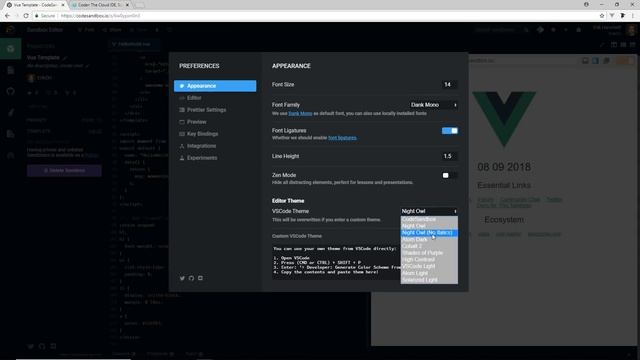Click the user avatar in the editor header
640x360 pixels.
(x=631, y=30)
